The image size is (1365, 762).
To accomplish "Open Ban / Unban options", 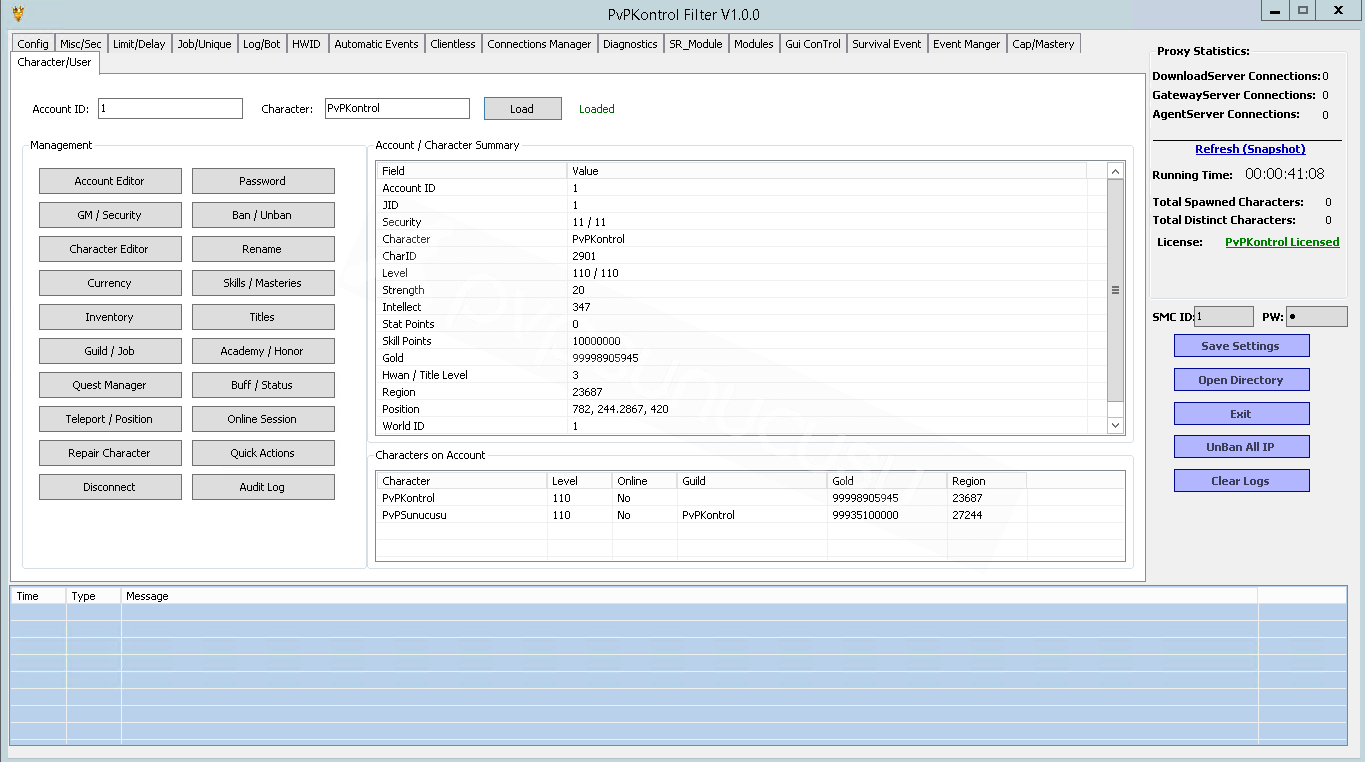I will (x=263, y=215).
